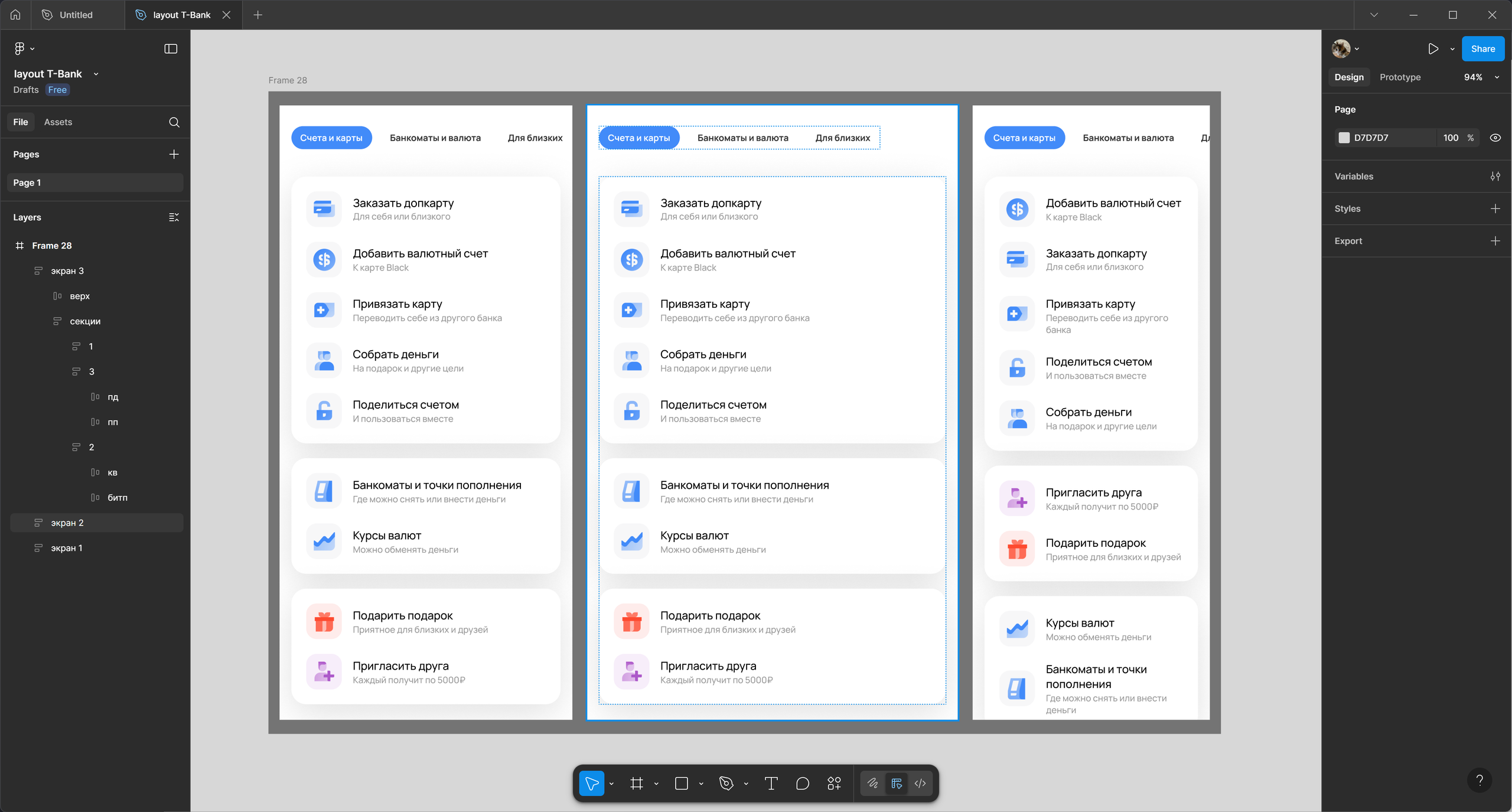Select the Text tool
This screenshot has height=812, width=1512.
[770, 783]
